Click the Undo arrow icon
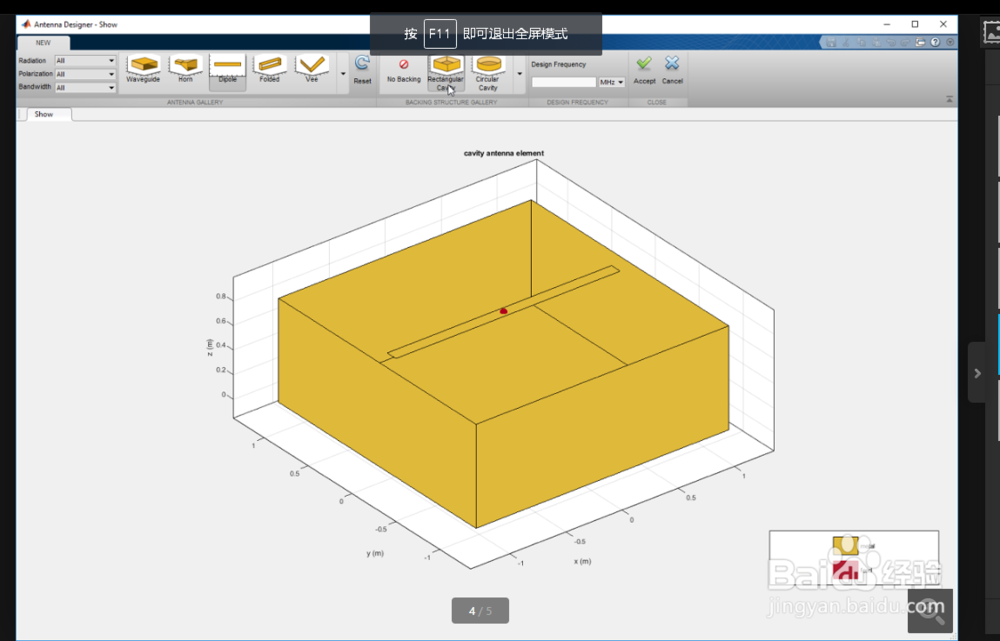Screen dimensions: 1000x641 891,42
